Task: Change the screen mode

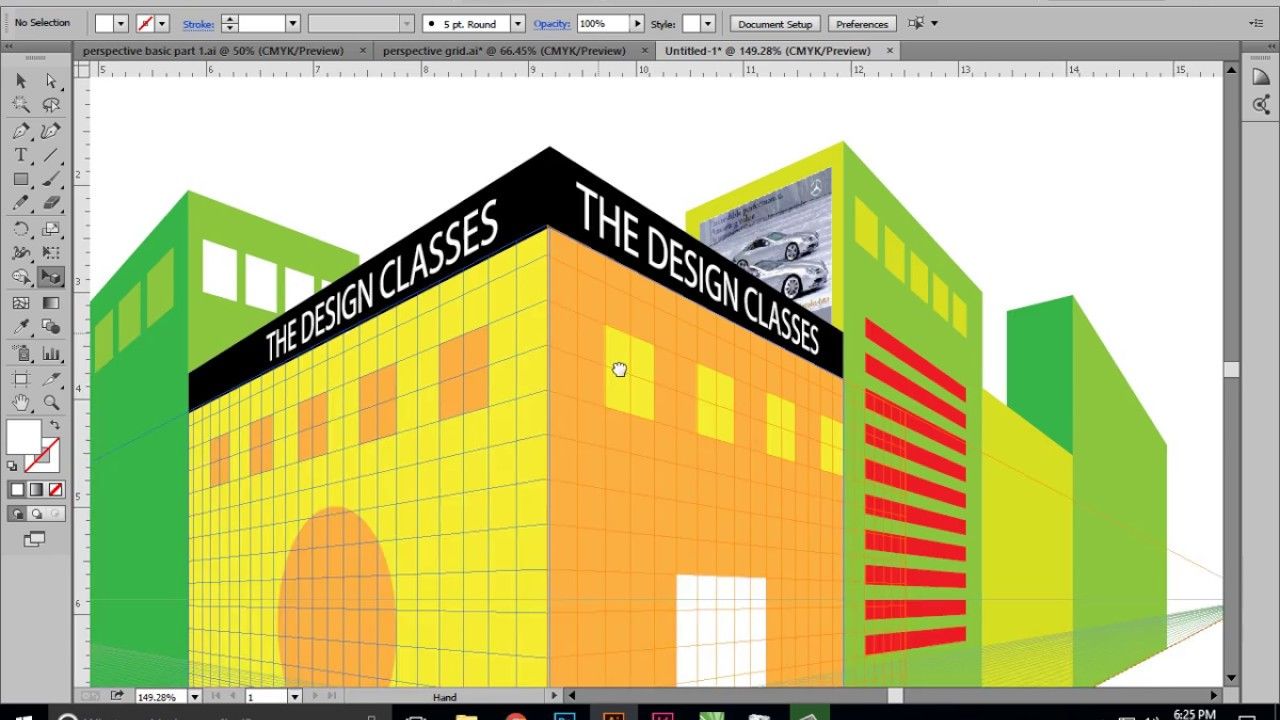Action: click(x=35, y=539)
